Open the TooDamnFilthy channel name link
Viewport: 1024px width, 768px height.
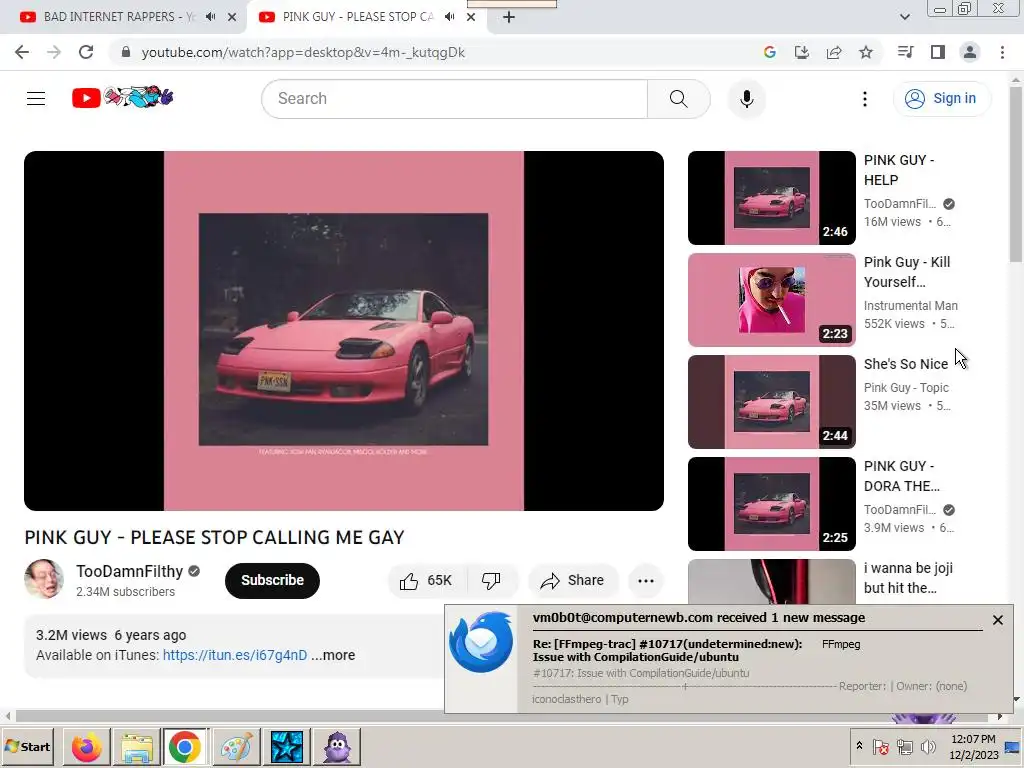click(129, 571)
